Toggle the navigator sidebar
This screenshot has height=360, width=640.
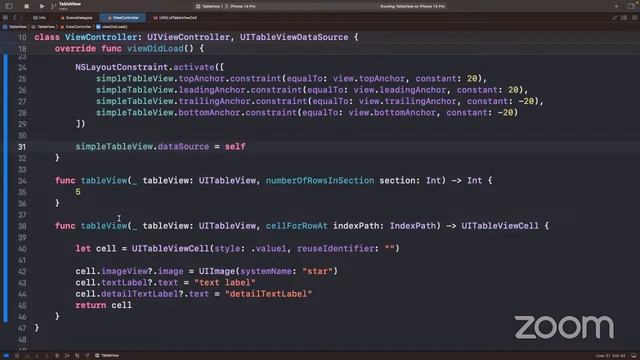pyautogui.click(x=9, y=6)
